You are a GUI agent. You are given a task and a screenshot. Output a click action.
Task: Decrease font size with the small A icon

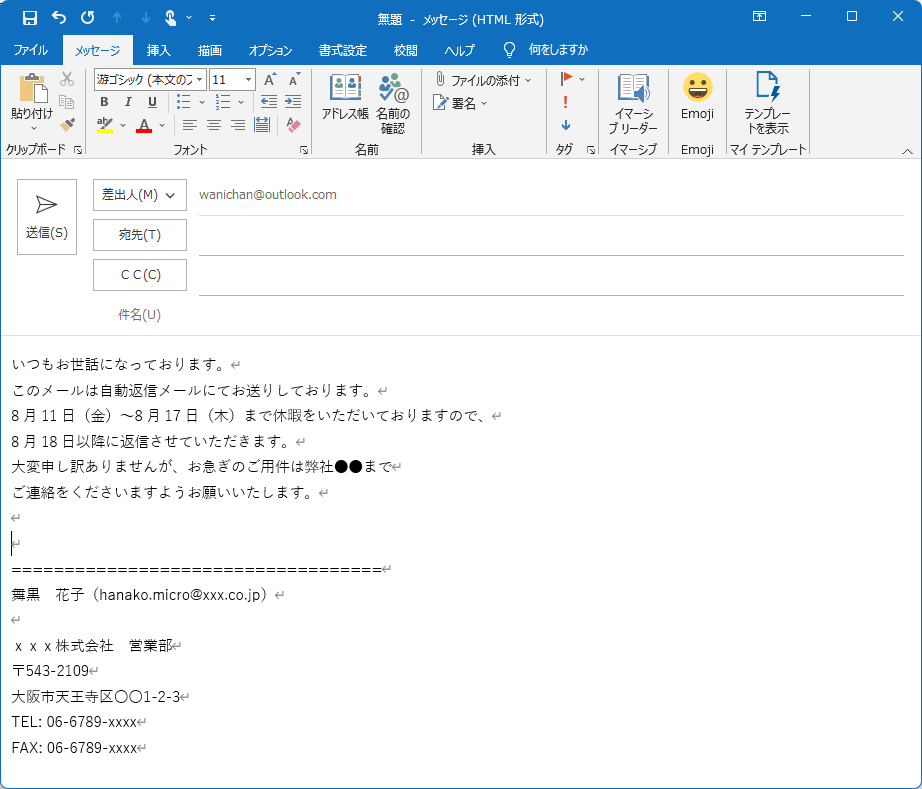[293, 79]
